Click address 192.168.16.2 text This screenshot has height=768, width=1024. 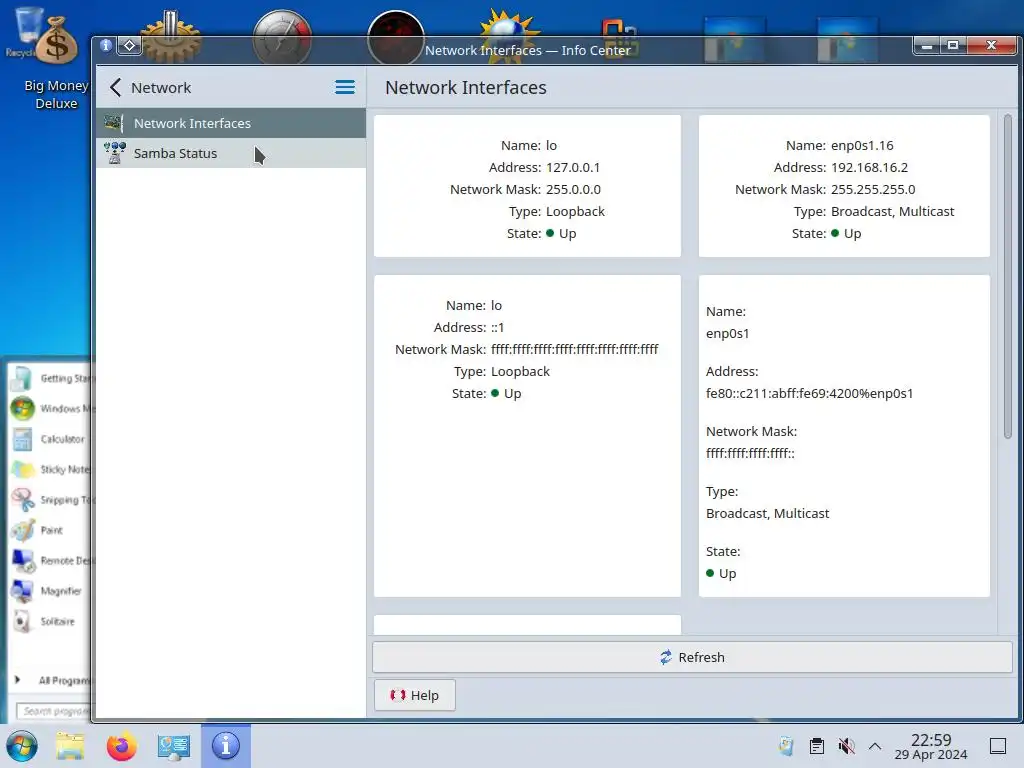(x=869, y=167)
